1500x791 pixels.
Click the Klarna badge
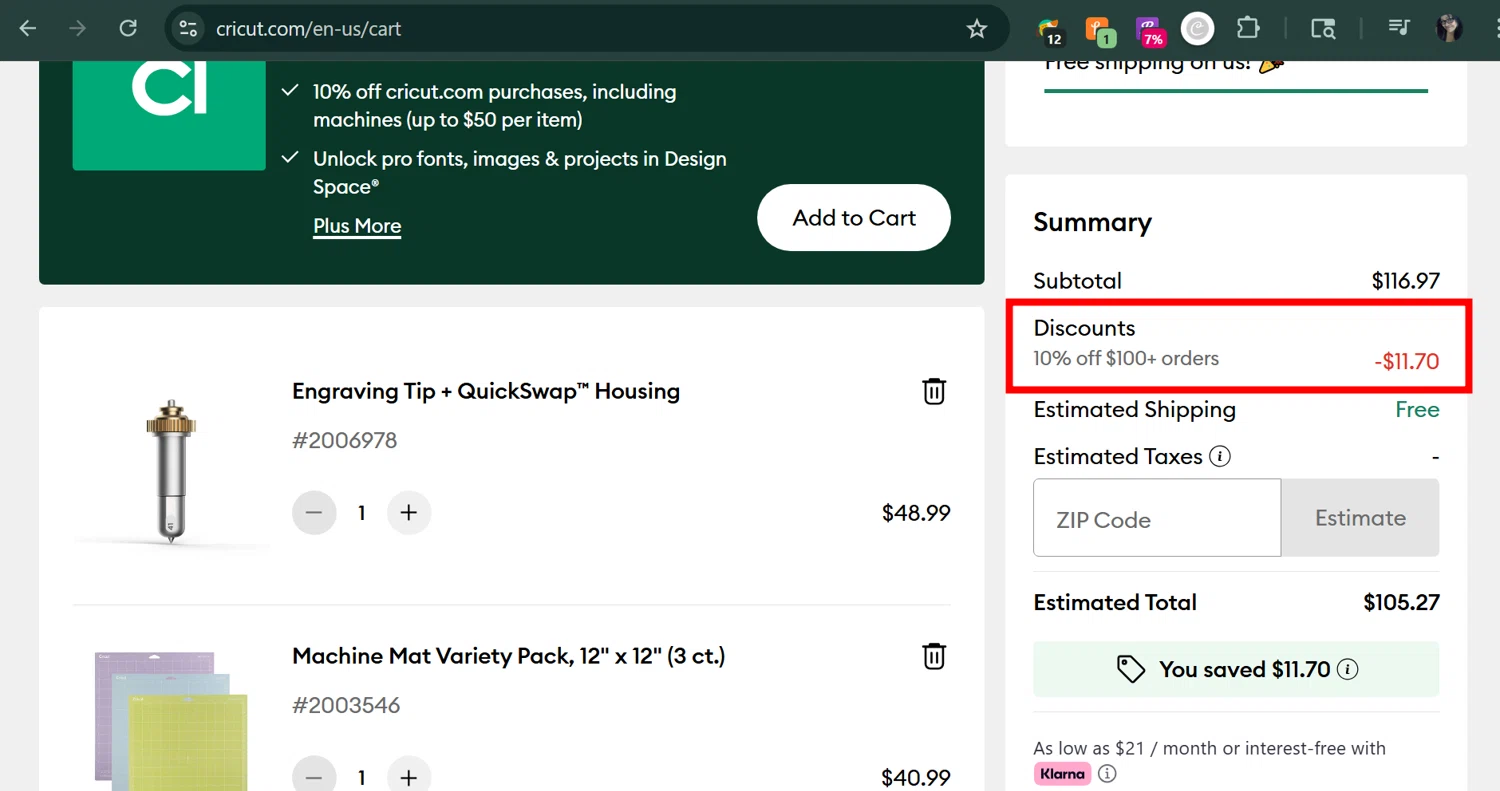click(x=1062, y=774)
